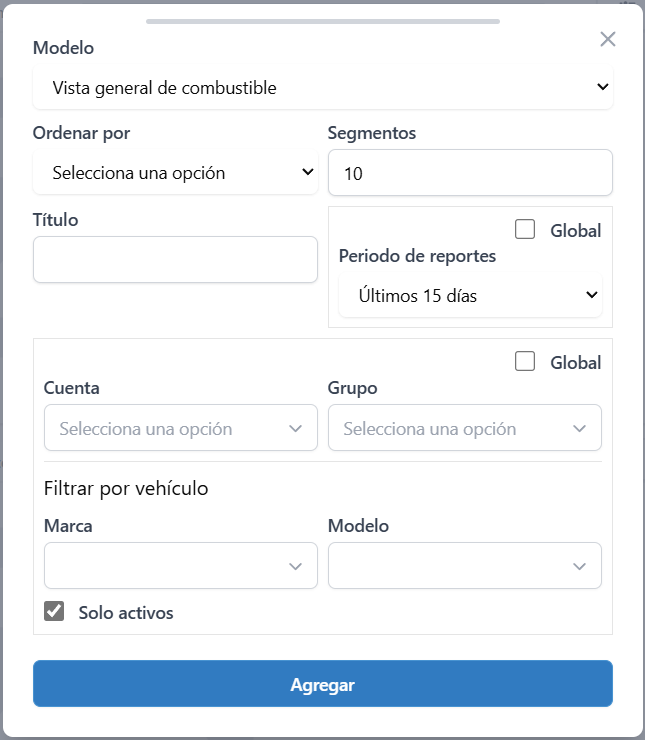The height and width of the screenshot is (740, 645).
Task: Click the Segmentos number field
Action: pos(470,173)
